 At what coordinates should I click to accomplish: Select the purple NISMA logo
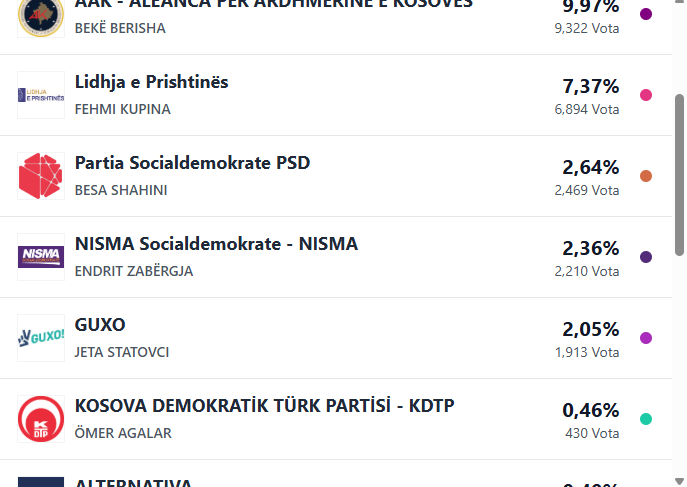[x=41, y=257]
